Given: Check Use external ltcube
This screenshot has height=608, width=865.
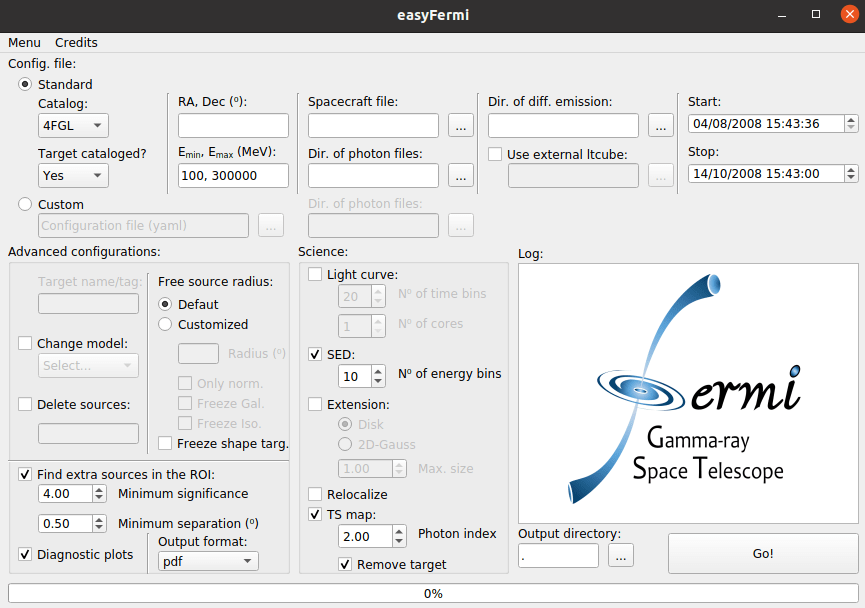Looking at the screenshot, I should click(x=496, y=155).
